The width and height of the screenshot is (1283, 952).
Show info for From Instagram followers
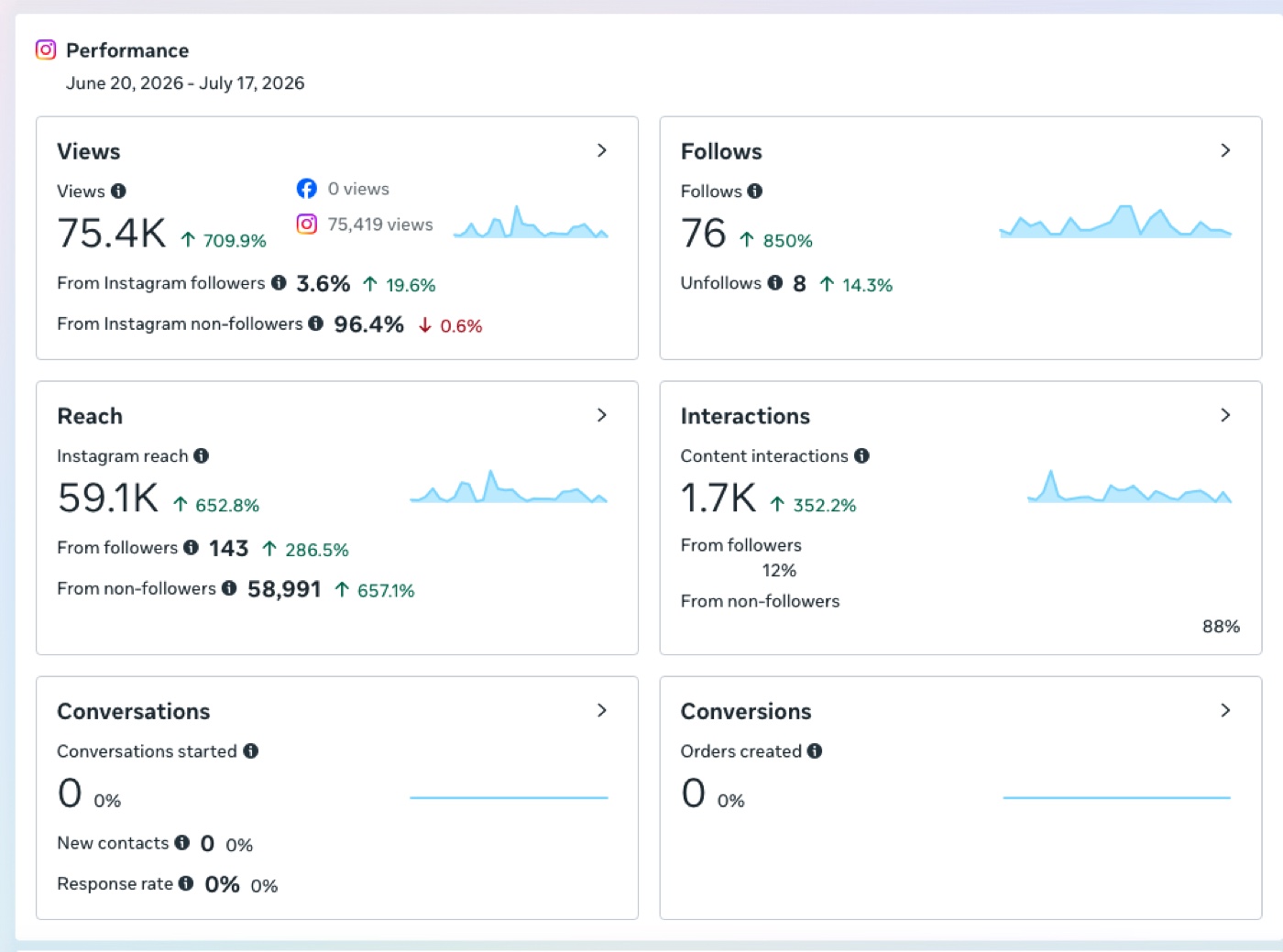click(x=279, y=283)
